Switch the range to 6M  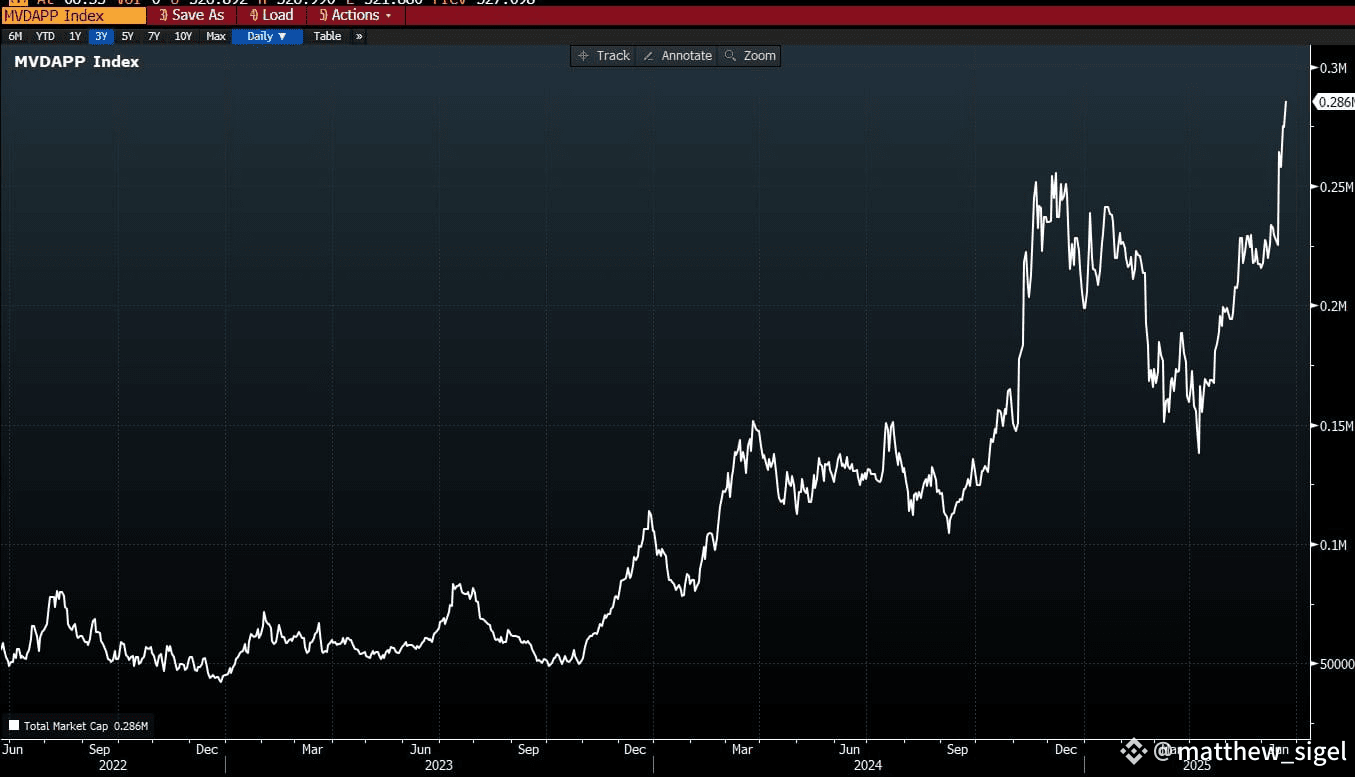[x=15, y=36]
